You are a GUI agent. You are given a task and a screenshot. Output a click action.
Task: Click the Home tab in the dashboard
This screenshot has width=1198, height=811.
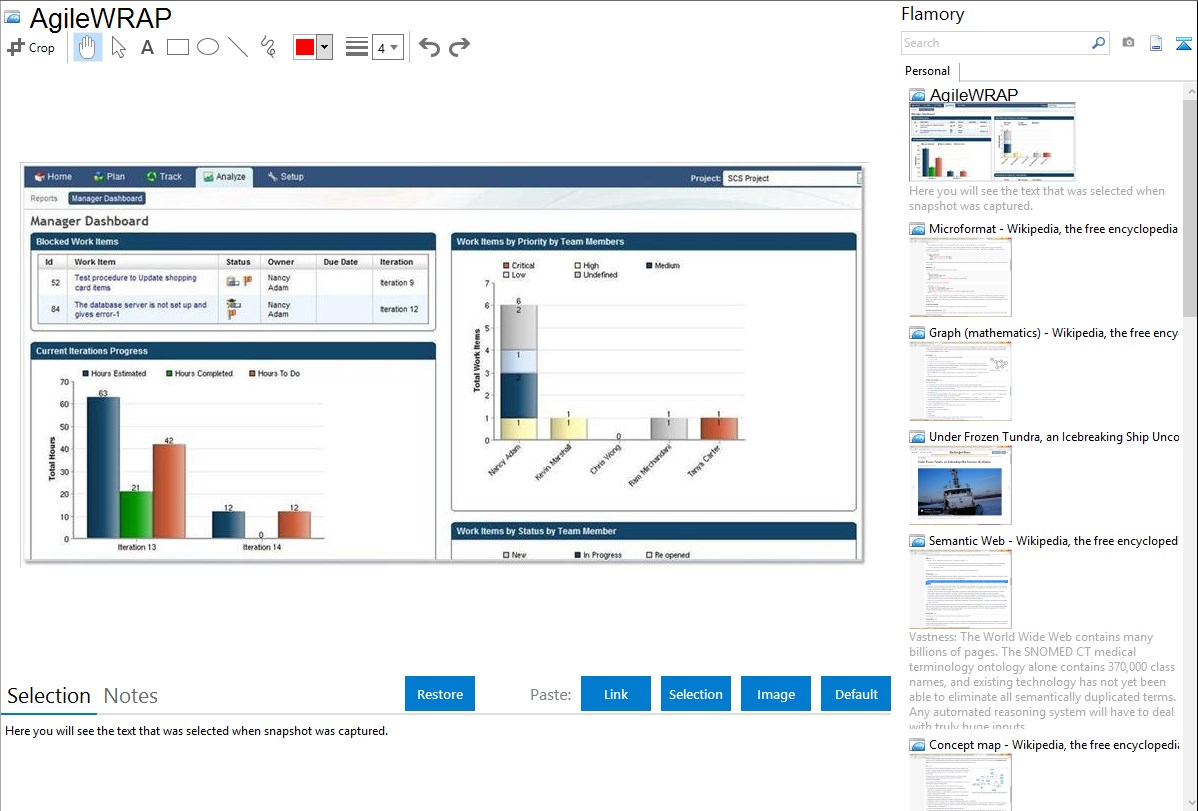[x=53, y=177]
